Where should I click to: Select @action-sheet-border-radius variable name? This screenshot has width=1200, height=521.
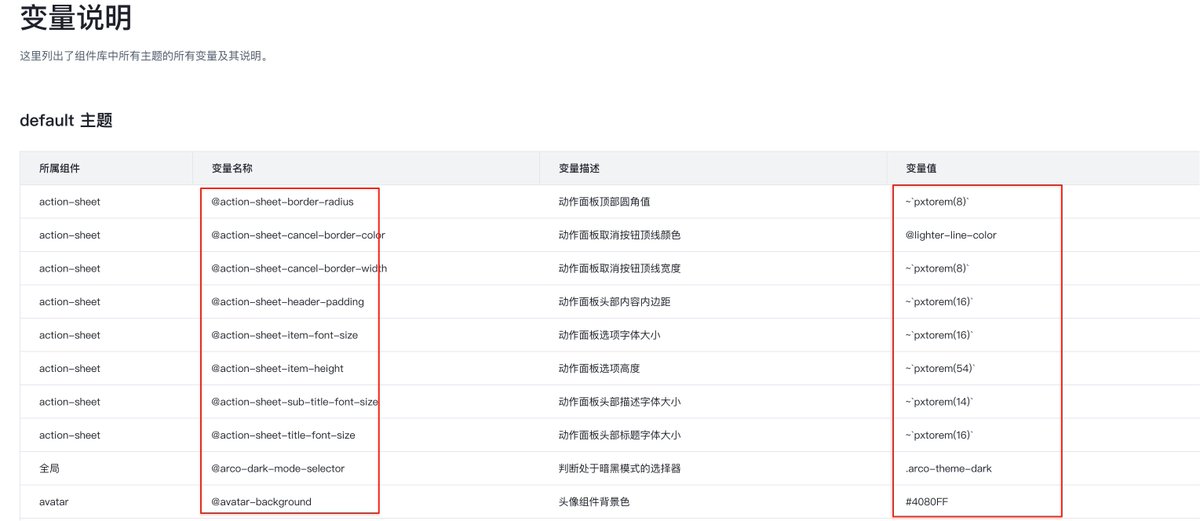pos(282,202)
